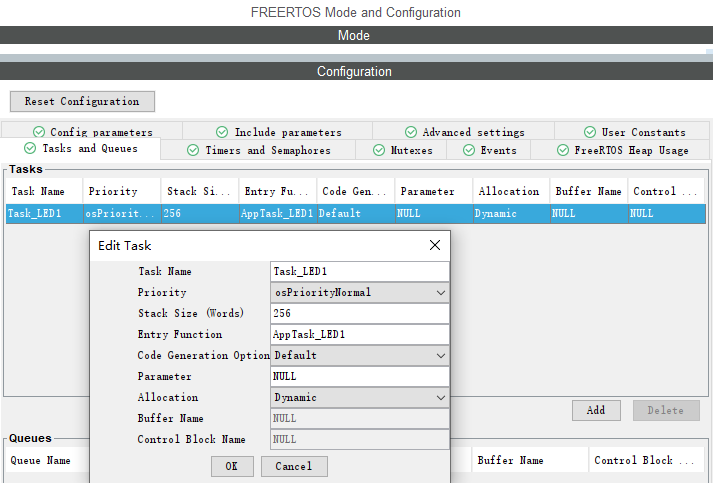Viewport: 713px width, 483px height.
Task: Show the FreeRTOS Heap Usage tab
Action: pos(620,150)
